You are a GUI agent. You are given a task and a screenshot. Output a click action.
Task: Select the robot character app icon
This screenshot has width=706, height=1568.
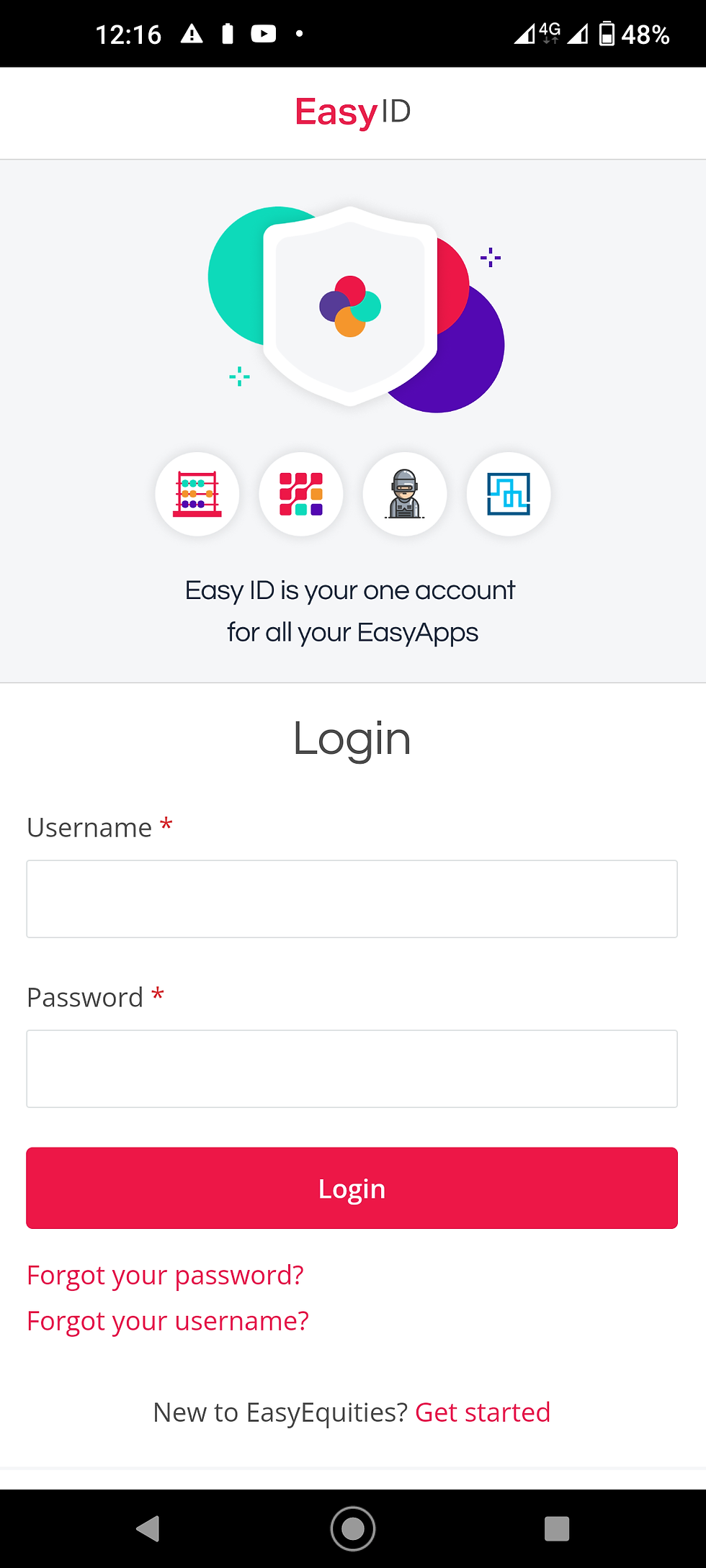coord(405,494)
